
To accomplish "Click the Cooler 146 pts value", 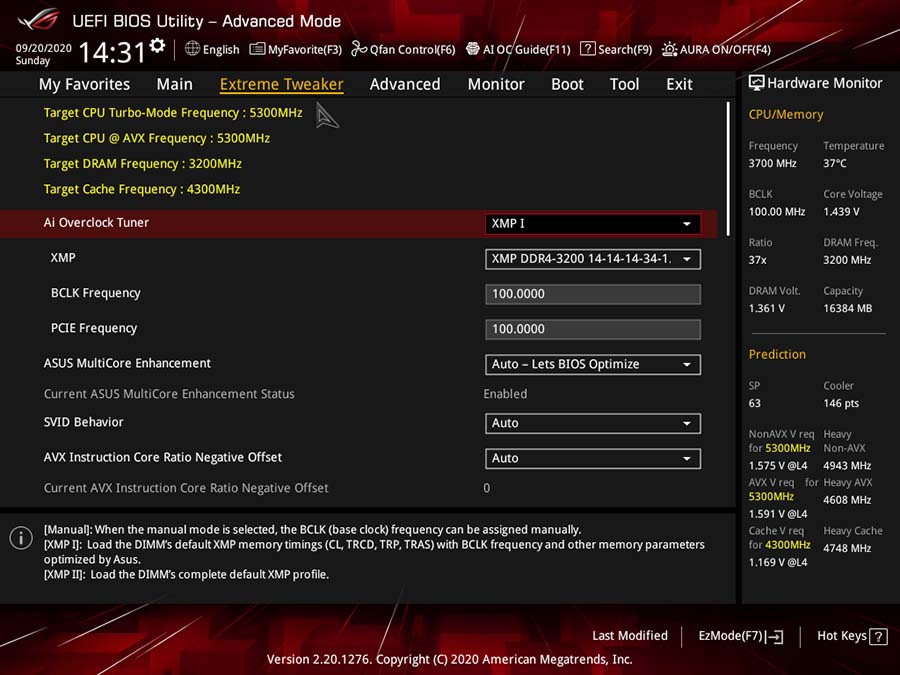I will (841, 403).
